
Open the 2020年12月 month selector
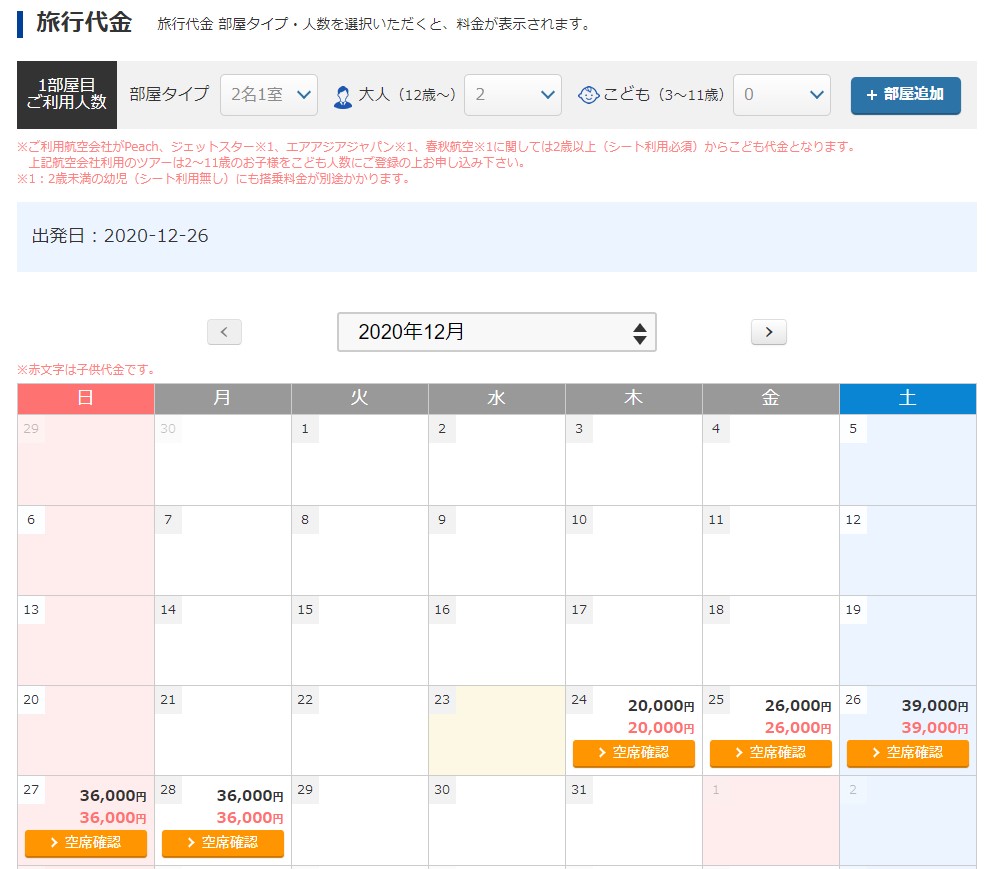(x=496, y=332)
